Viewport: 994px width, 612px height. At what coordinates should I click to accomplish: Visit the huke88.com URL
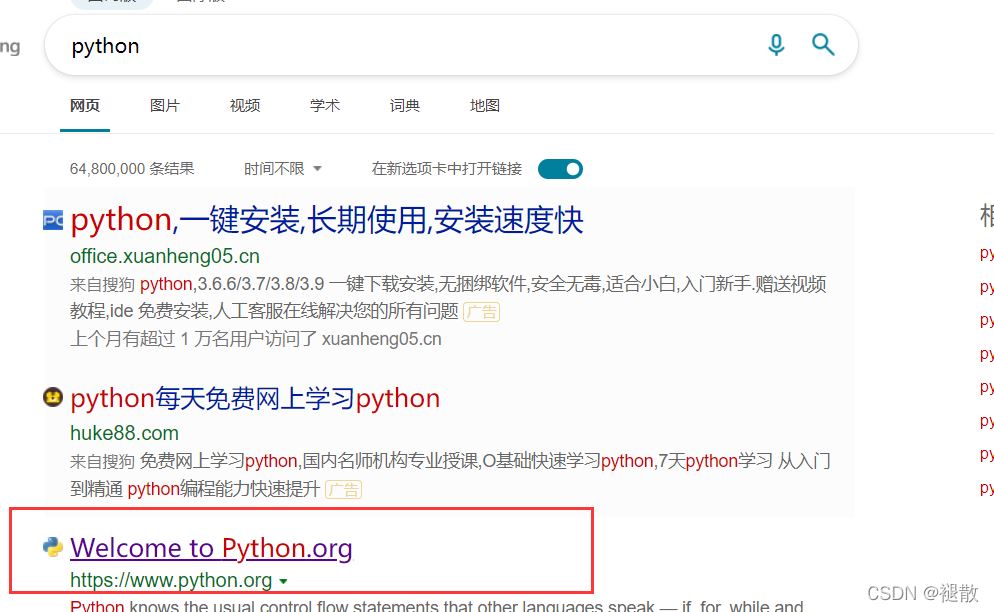tap(124, 433)
